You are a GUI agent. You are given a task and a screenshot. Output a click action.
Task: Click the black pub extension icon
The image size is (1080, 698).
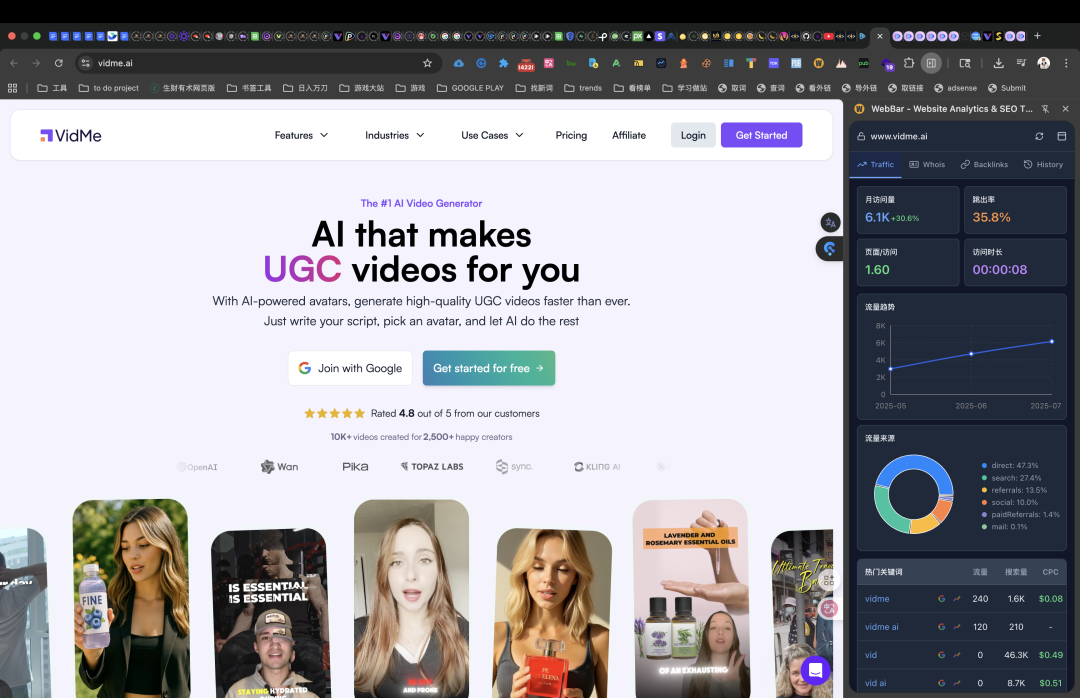(x=863, y=63)
